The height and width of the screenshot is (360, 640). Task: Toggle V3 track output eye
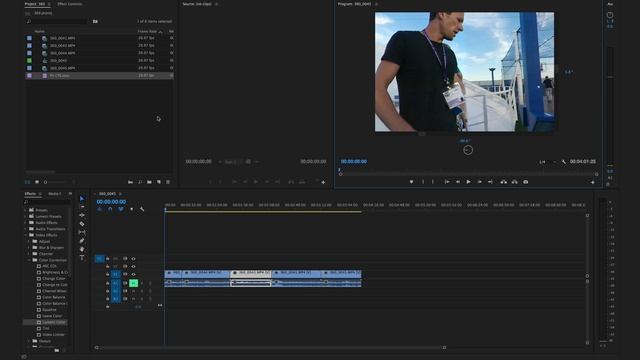[x=133, y=259]
